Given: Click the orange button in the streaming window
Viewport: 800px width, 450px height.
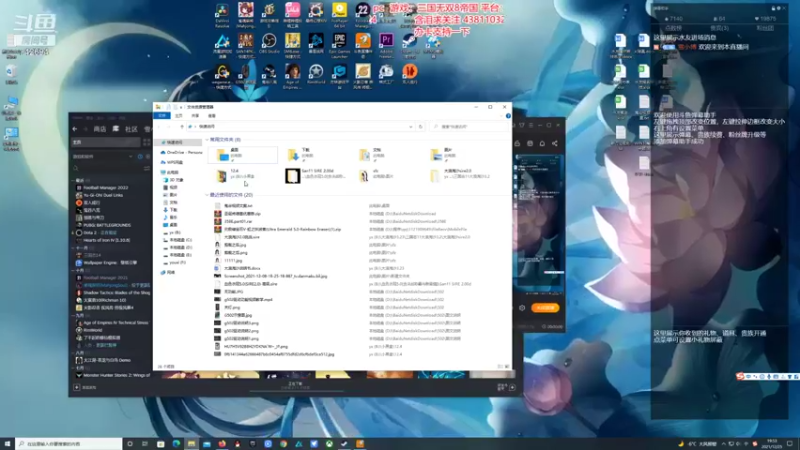Looking at the screenshot, I should point(545,308).
